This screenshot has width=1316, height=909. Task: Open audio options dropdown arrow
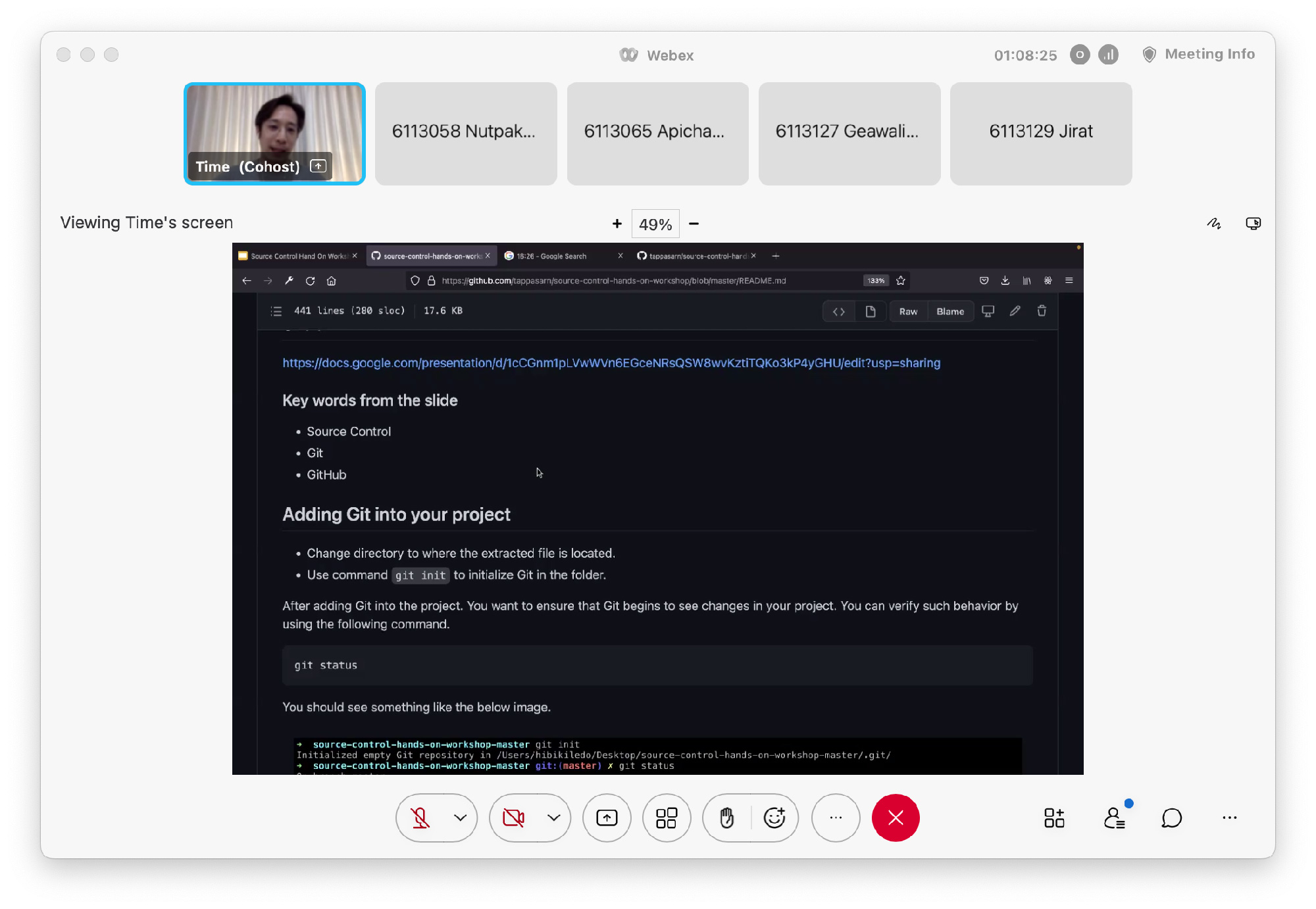460,818
